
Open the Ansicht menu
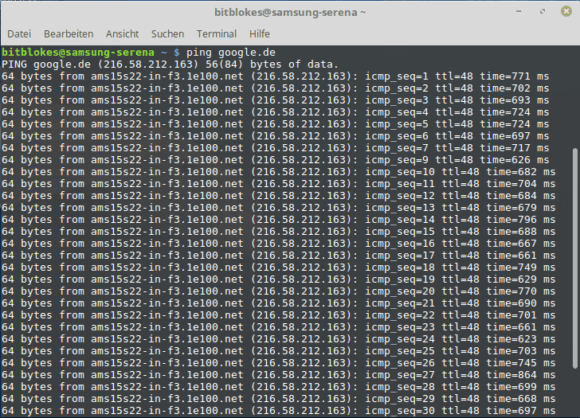tap(122, 34)
